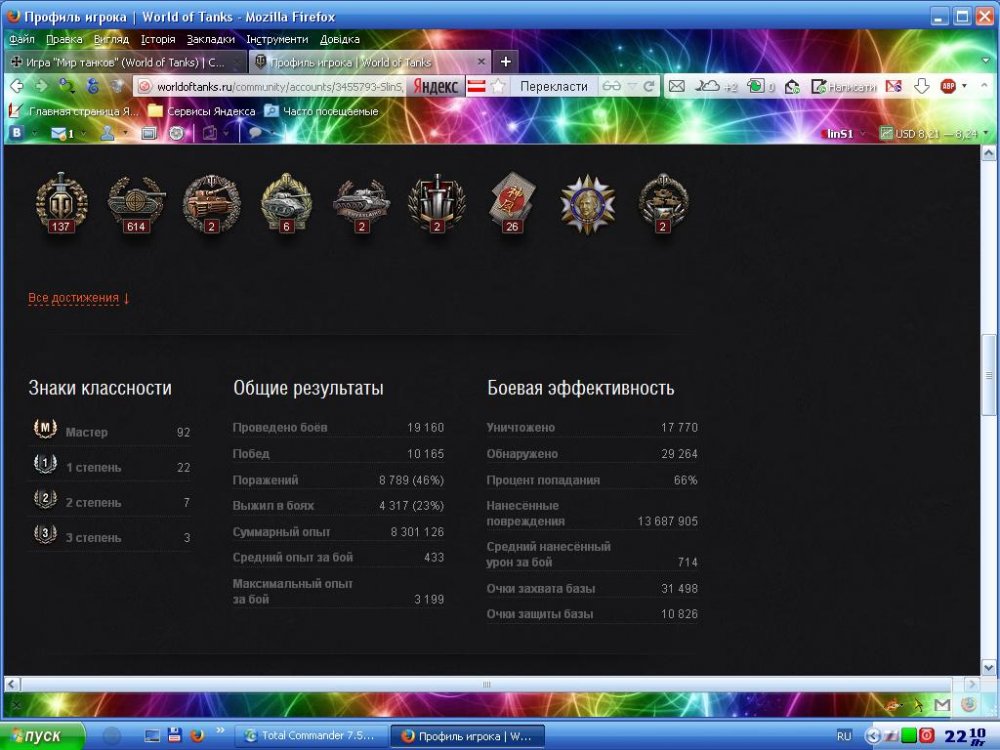Click the horizontal scrollbar thumb

(x=487, y=684)
